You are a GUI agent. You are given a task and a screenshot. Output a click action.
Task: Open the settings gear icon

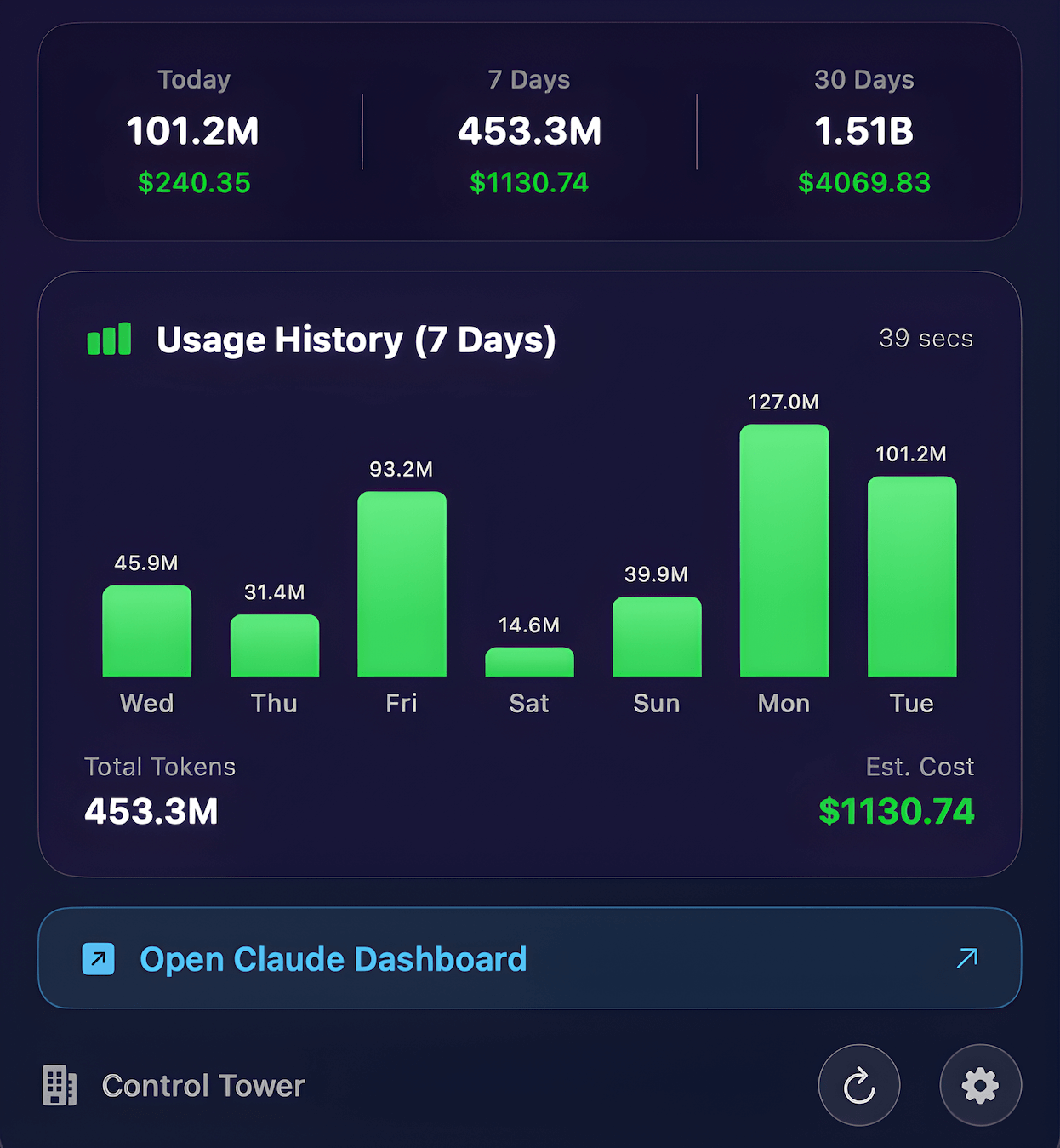click(x=980, y=1085)
